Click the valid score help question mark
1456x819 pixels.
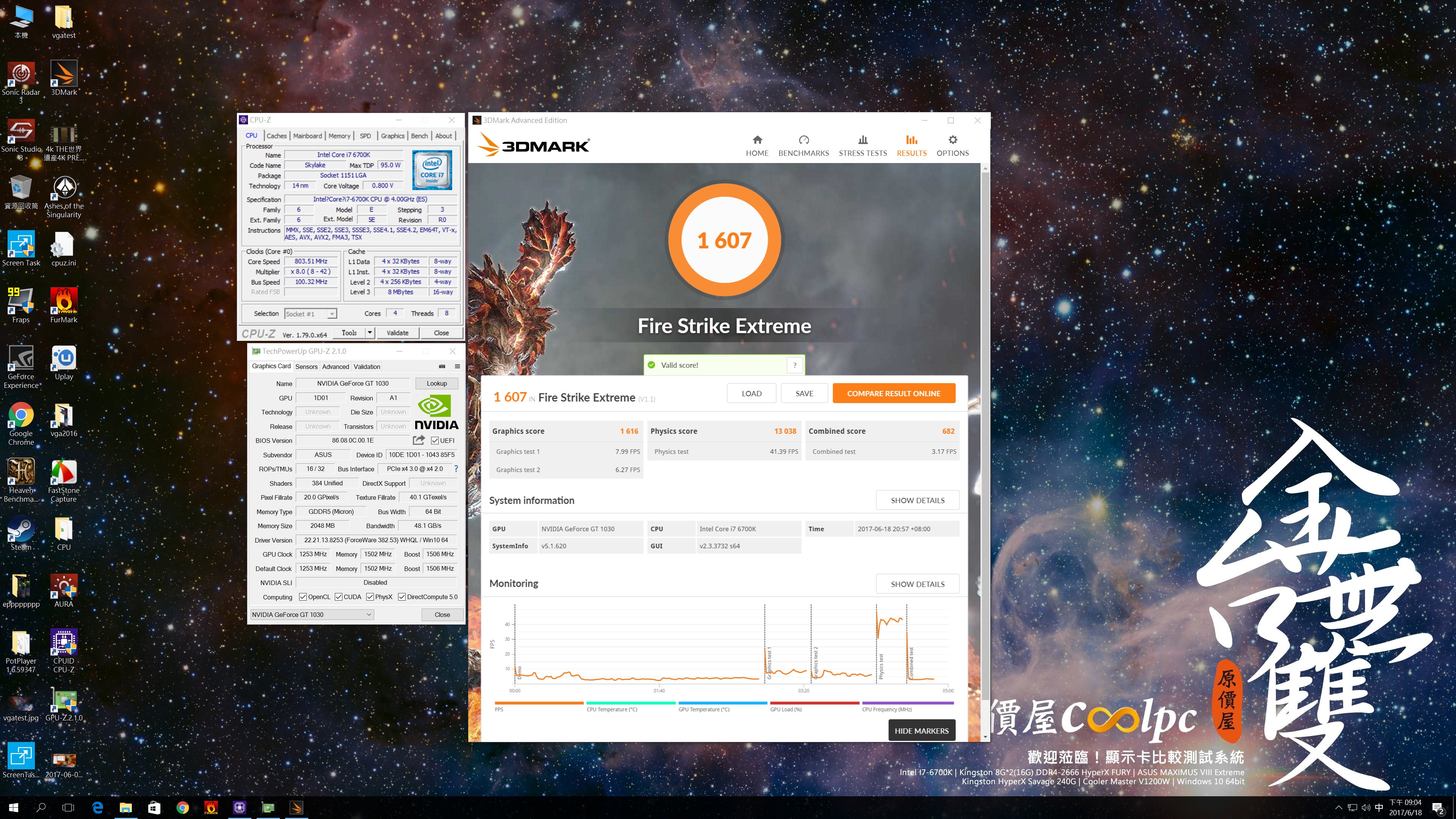pyautogui.click(x=794, y=365)
